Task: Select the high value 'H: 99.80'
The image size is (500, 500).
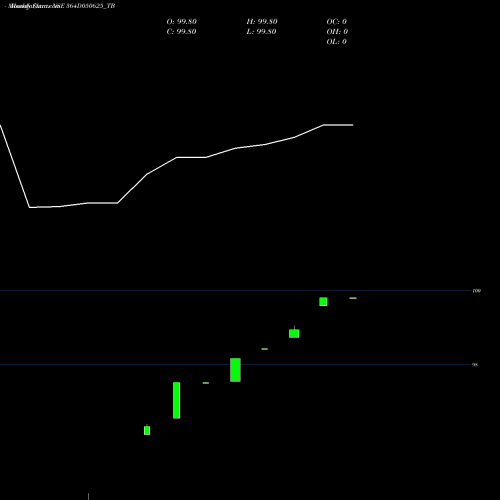Action: 262,22
